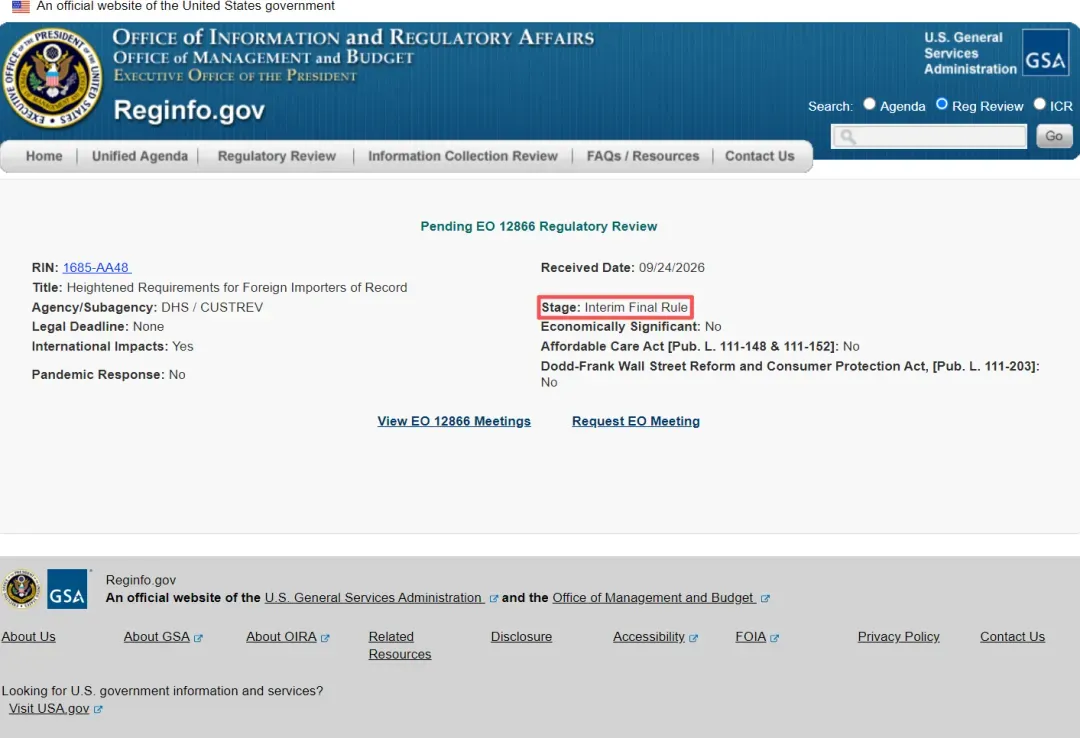Open Contact Us in navigation bar

click(760, 156)
